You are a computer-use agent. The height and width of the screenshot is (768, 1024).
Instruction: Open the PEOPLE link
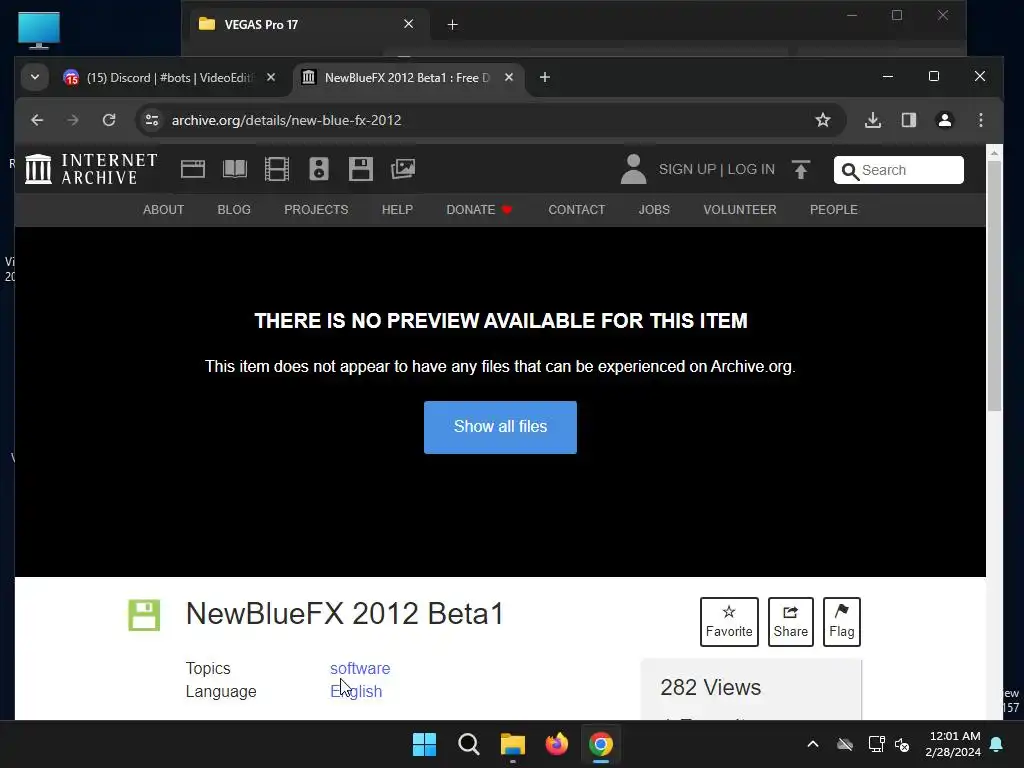[x=834, y=210]
